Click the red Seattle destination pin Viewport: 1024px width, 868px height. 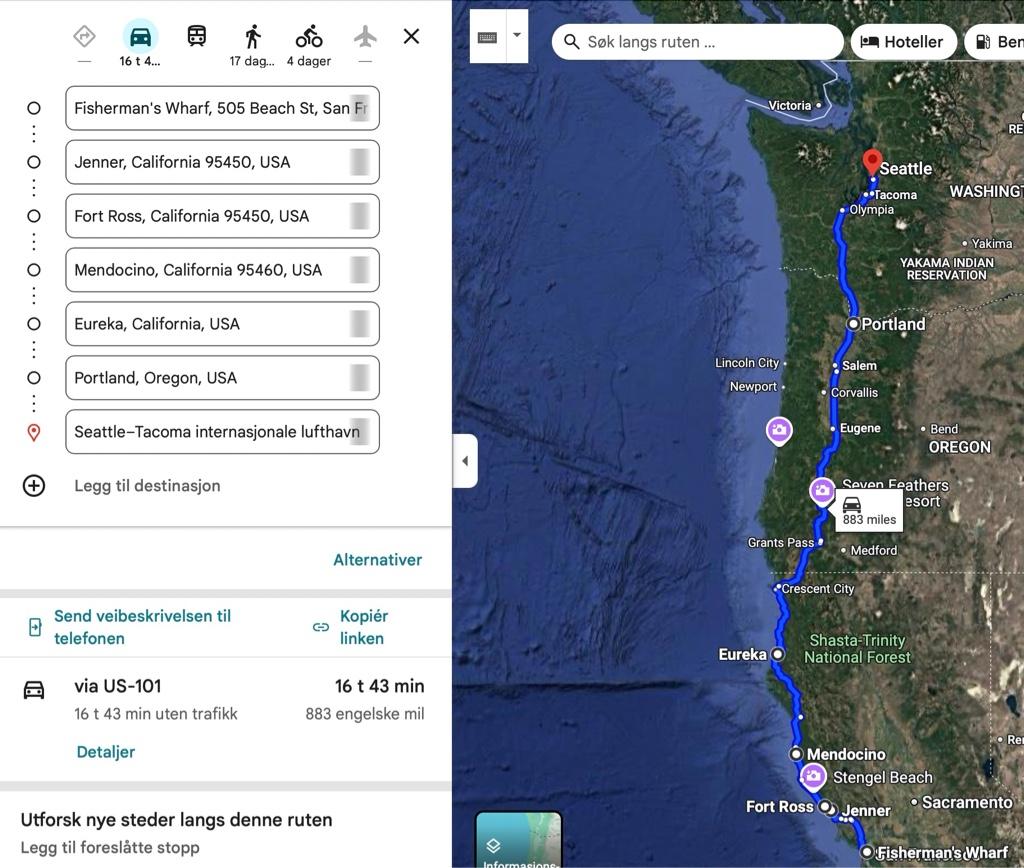pyautogui.click(x=872, y=161)
